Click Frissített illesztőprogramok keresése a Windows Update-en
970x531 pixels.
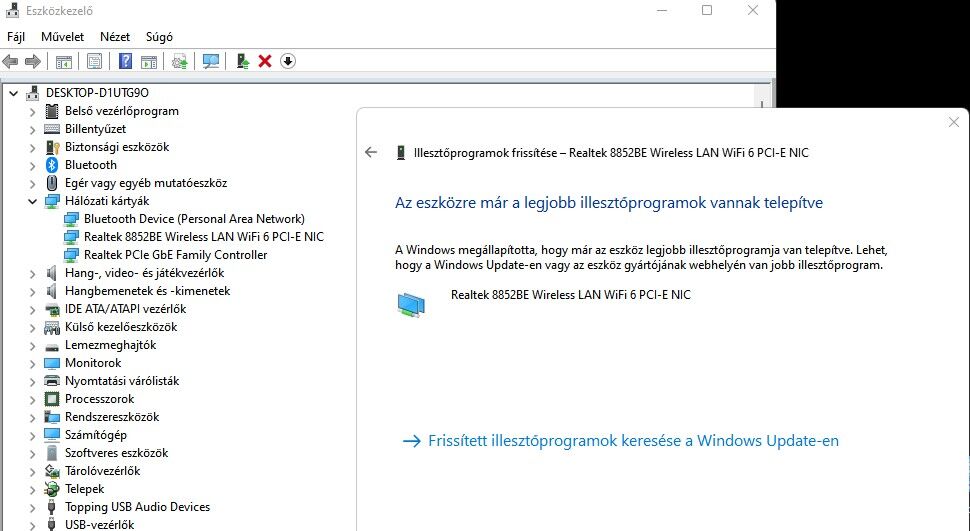click(x=620, y=441)
